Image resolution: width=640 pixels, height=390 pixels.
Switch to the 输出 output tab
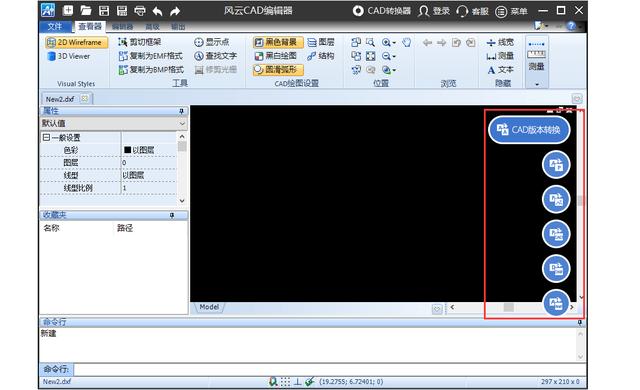point(178,27)
